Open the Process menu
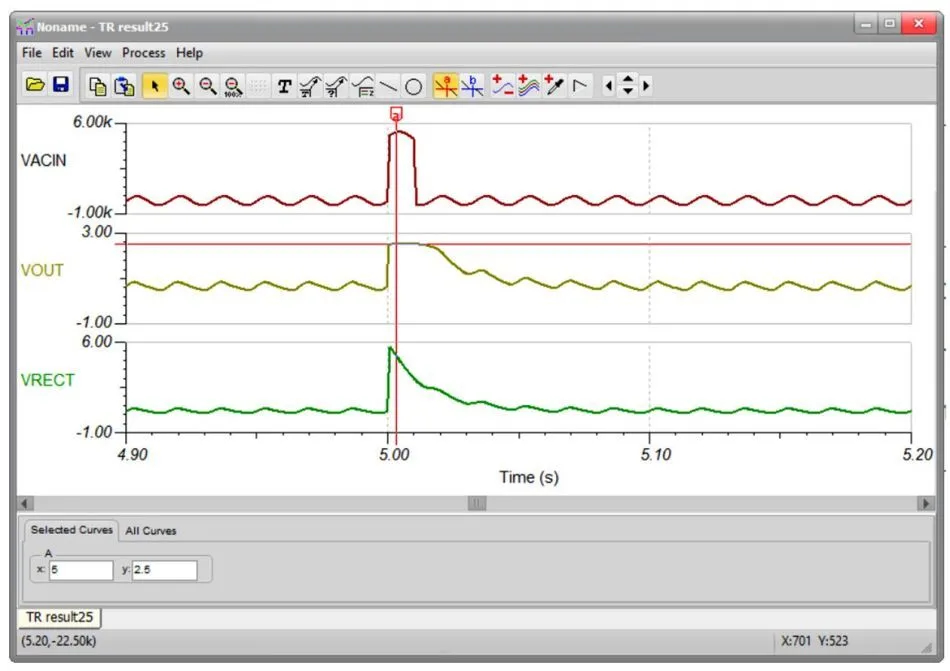Screen dimensions: 950x671 pyautogui.click(x=144, y=53)
